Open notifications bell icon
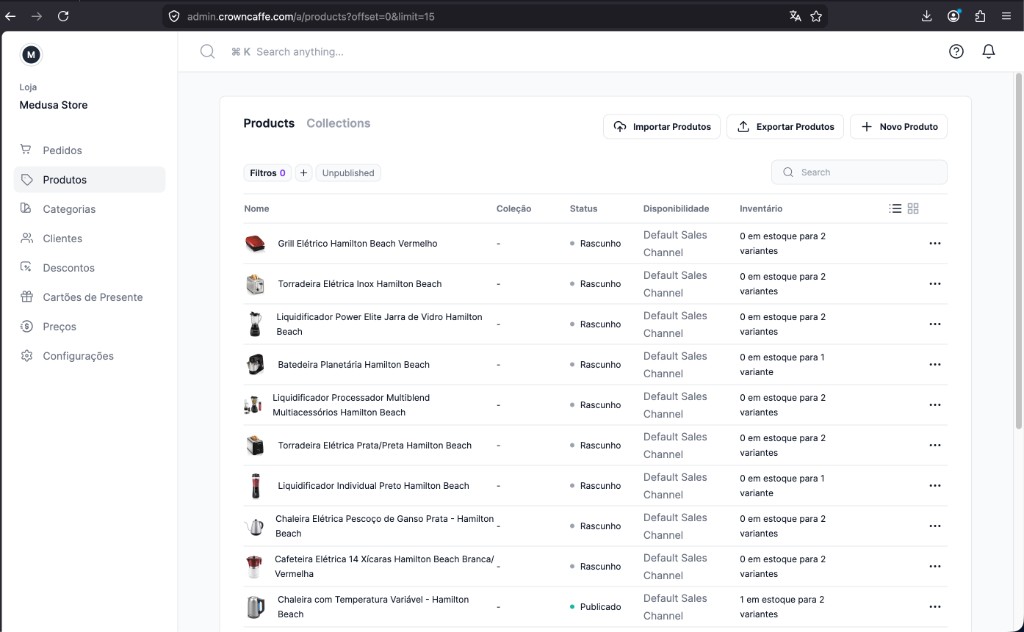This screenshot has height=632, width=1024. tap(989, 52)
